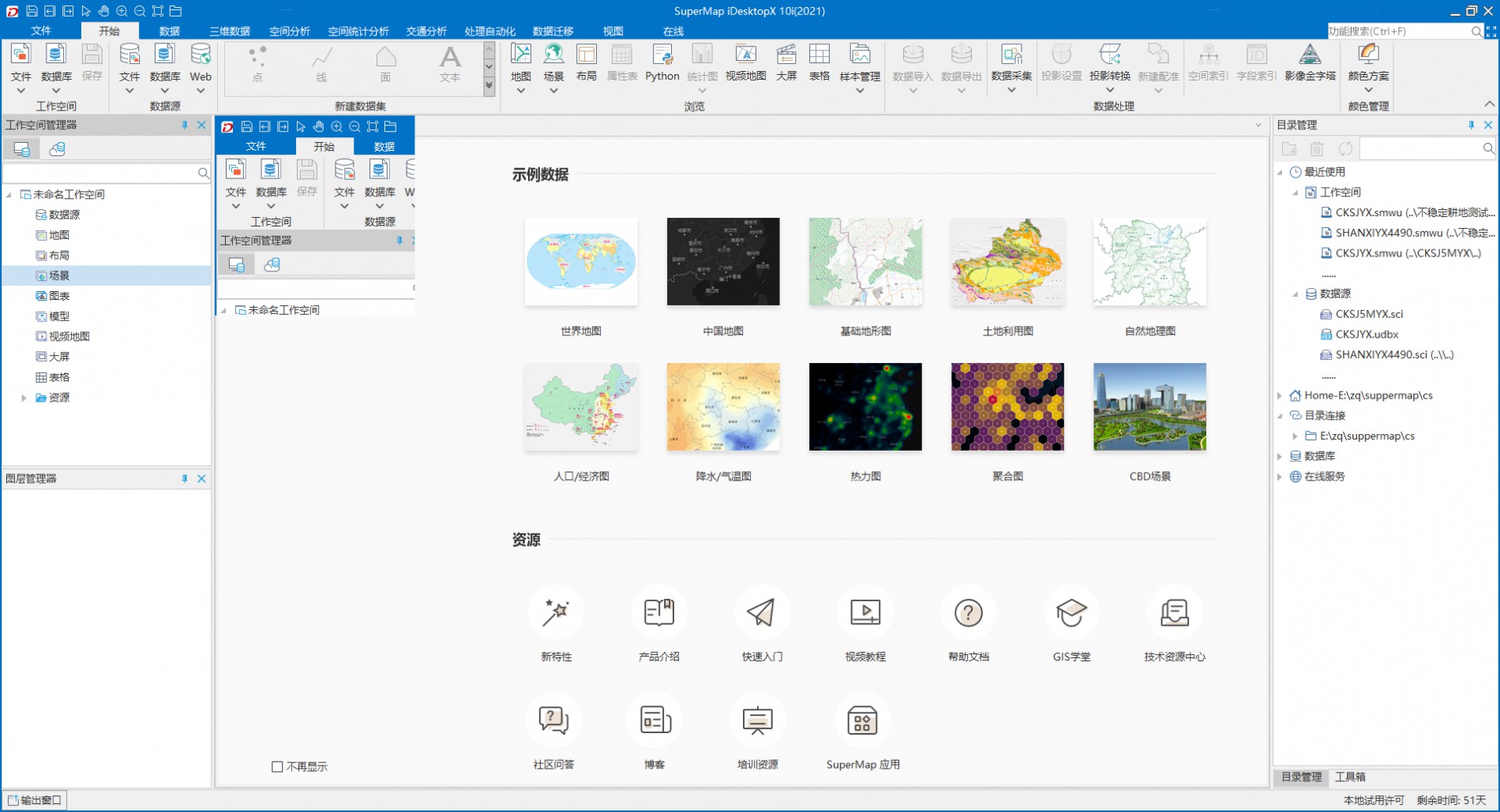Collapse the 目录连接 node
This screenshot has height=812, width=1500.
point(1281,416)
